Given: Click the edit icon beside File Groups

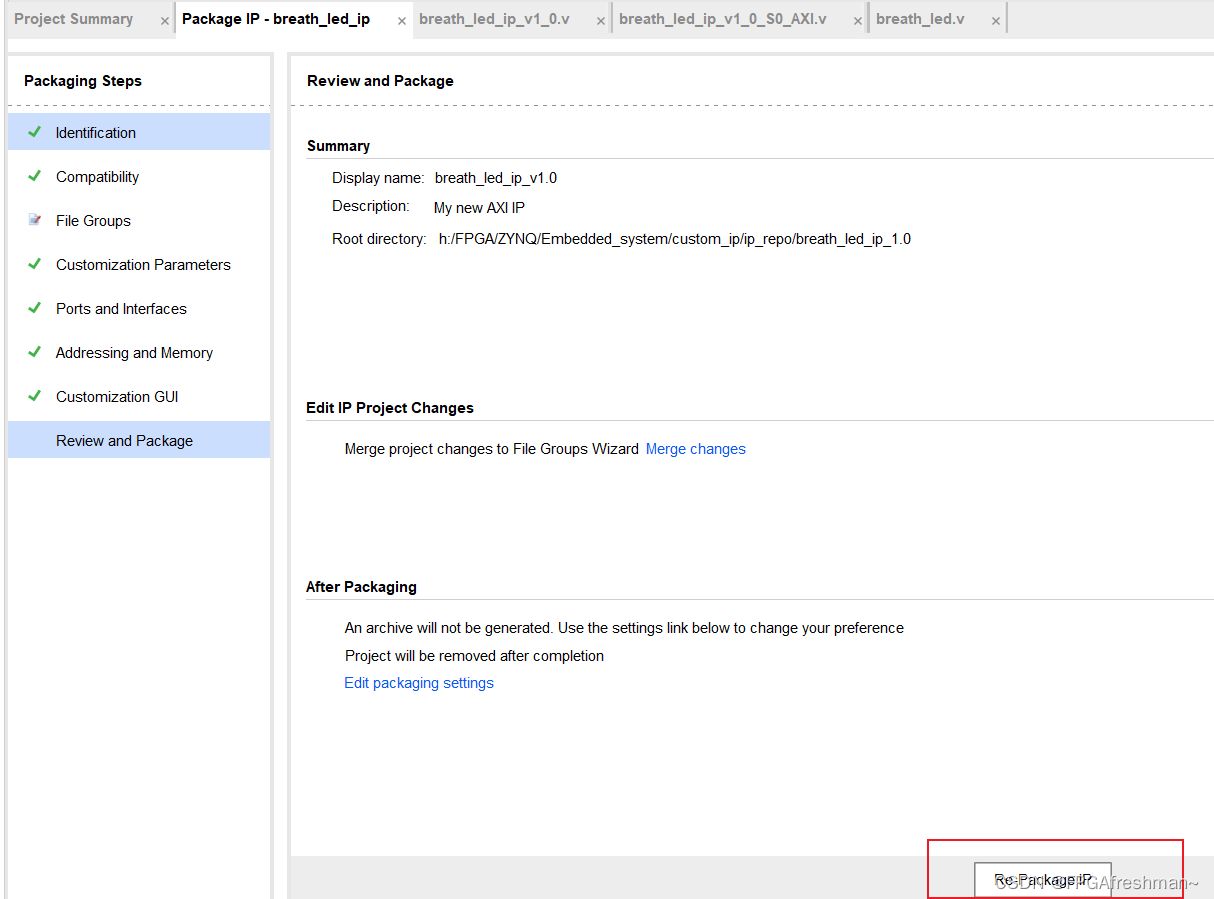Looking at the screenshot, I should coord(33,220).
